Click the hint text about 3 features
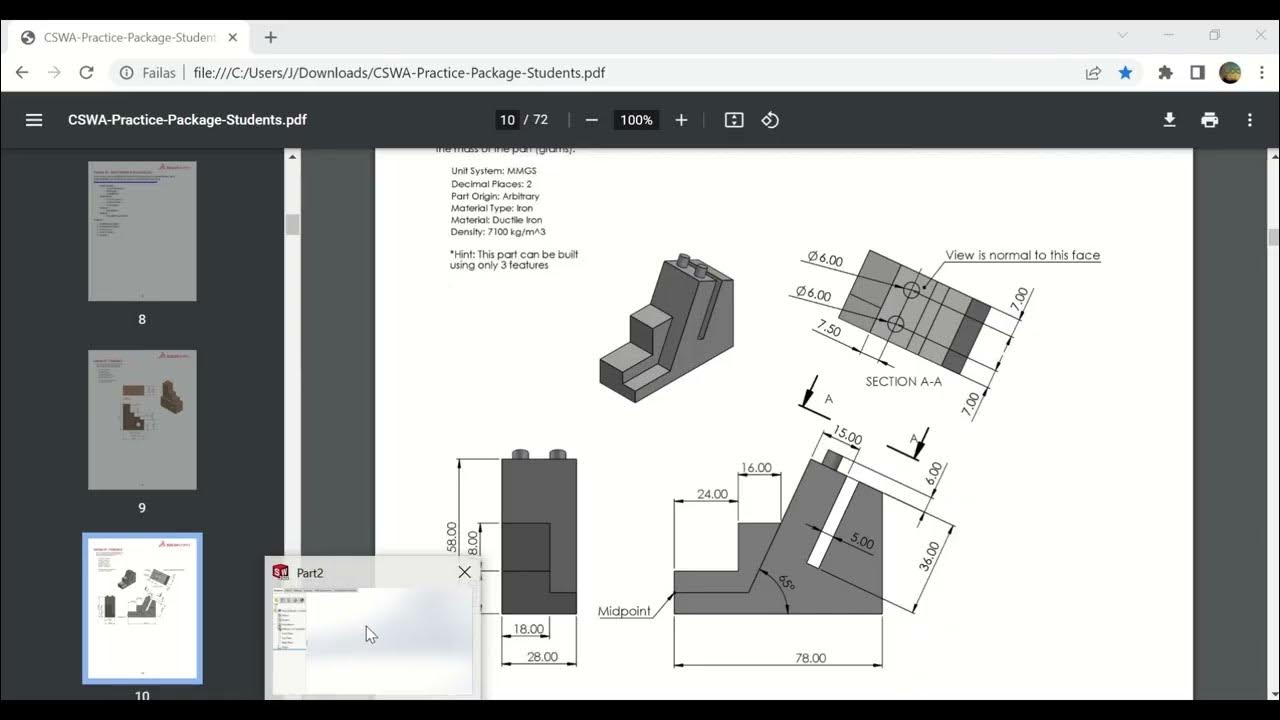This screenshot has width=1280, height=720. click(514, 260)
